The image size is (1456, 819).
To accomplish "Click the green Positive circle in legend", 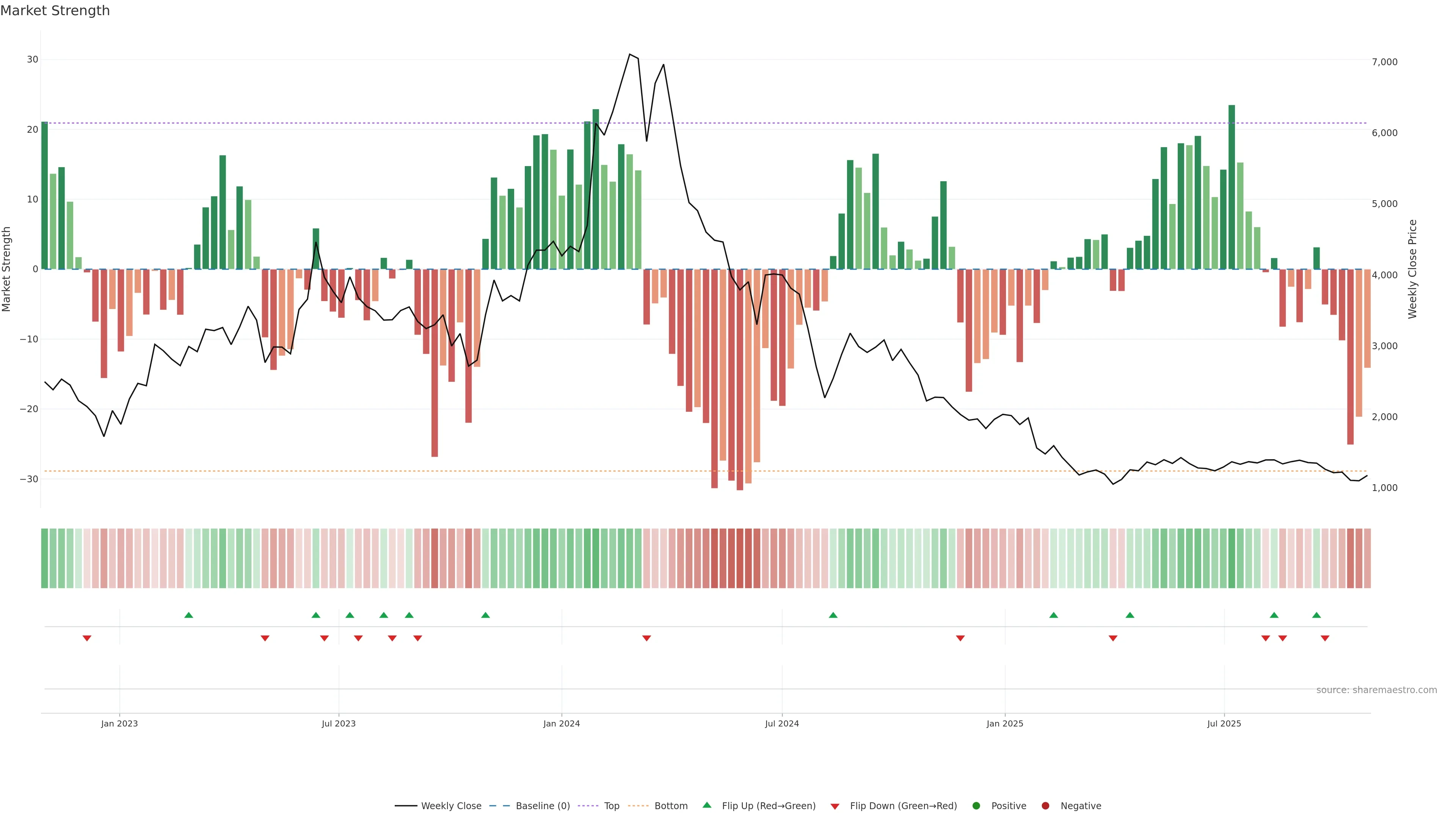I will [976, 806].
